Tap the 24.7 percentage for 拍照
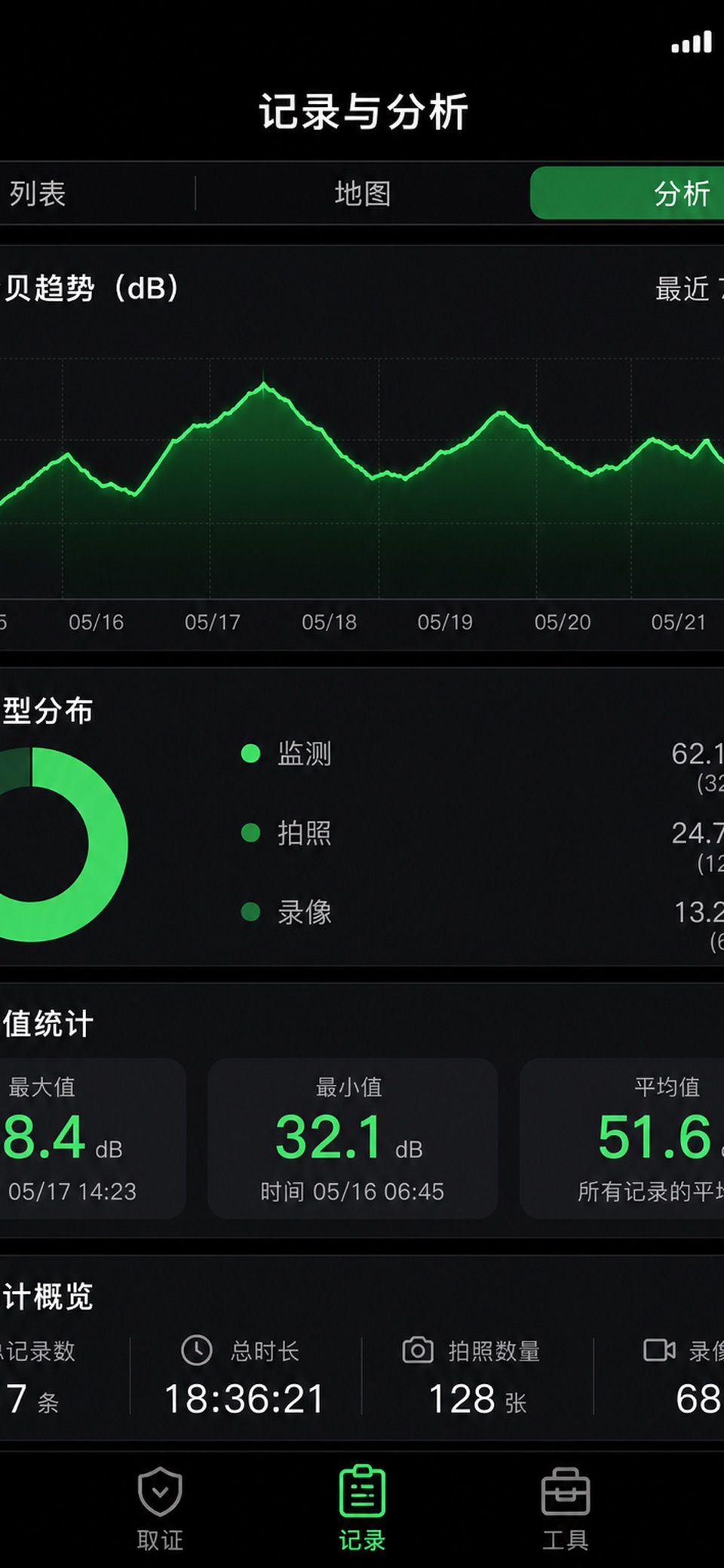Screen dimensions: 724x1568 pos(698,832)
